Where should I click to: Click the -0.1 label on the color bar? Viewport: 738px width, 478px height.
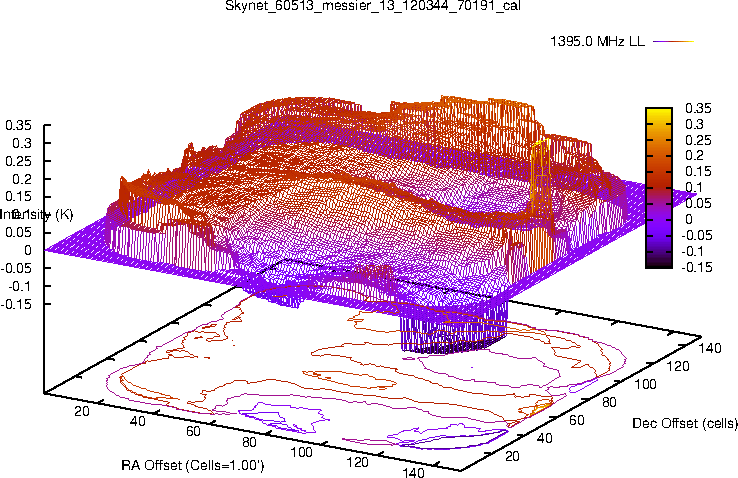(693, 251)
